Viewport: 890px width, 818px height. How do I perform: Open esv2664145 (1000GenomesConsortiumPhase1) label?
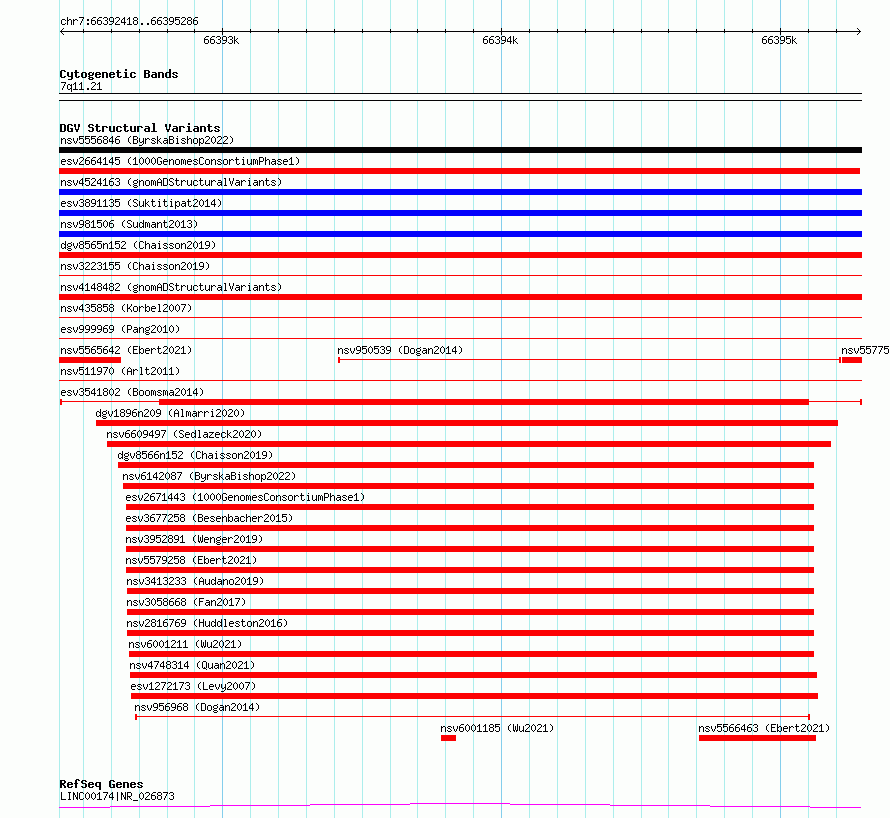pyautogui.click(x=180, y=161)
